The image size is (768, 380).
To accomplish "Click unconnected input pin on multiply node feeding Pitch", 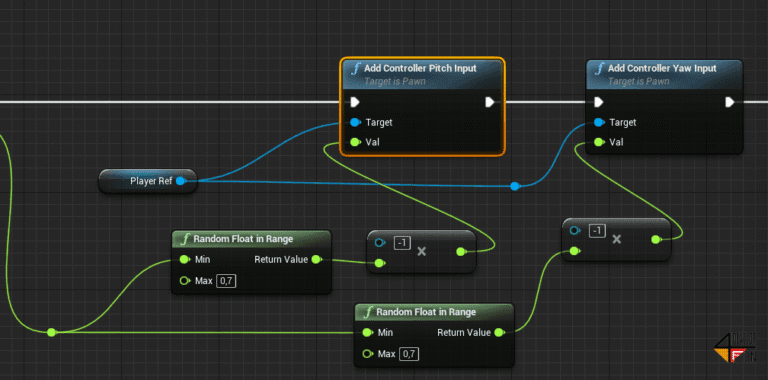I will [380, 242].
